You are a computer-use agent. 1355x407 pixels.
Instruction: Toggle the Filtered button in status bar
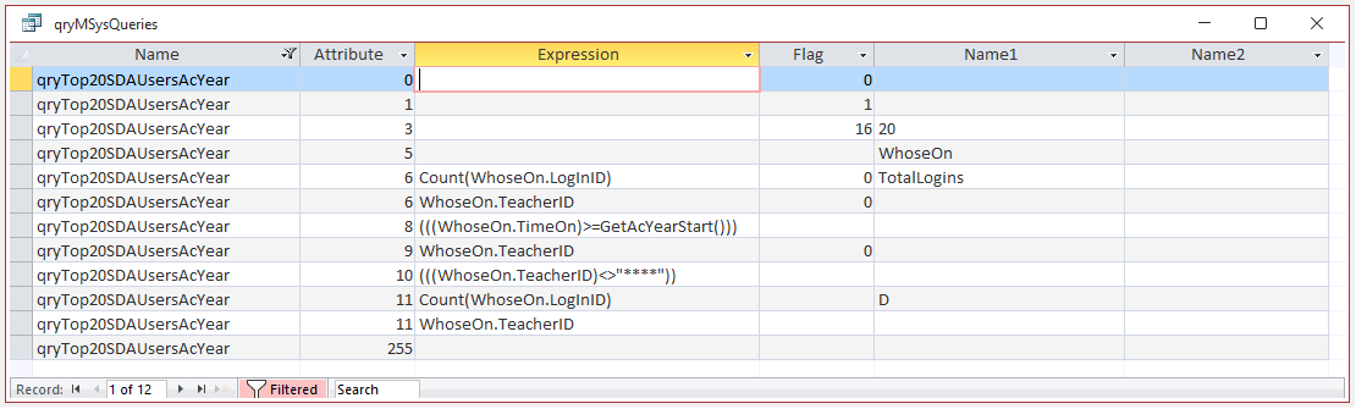tap(283, 389)
